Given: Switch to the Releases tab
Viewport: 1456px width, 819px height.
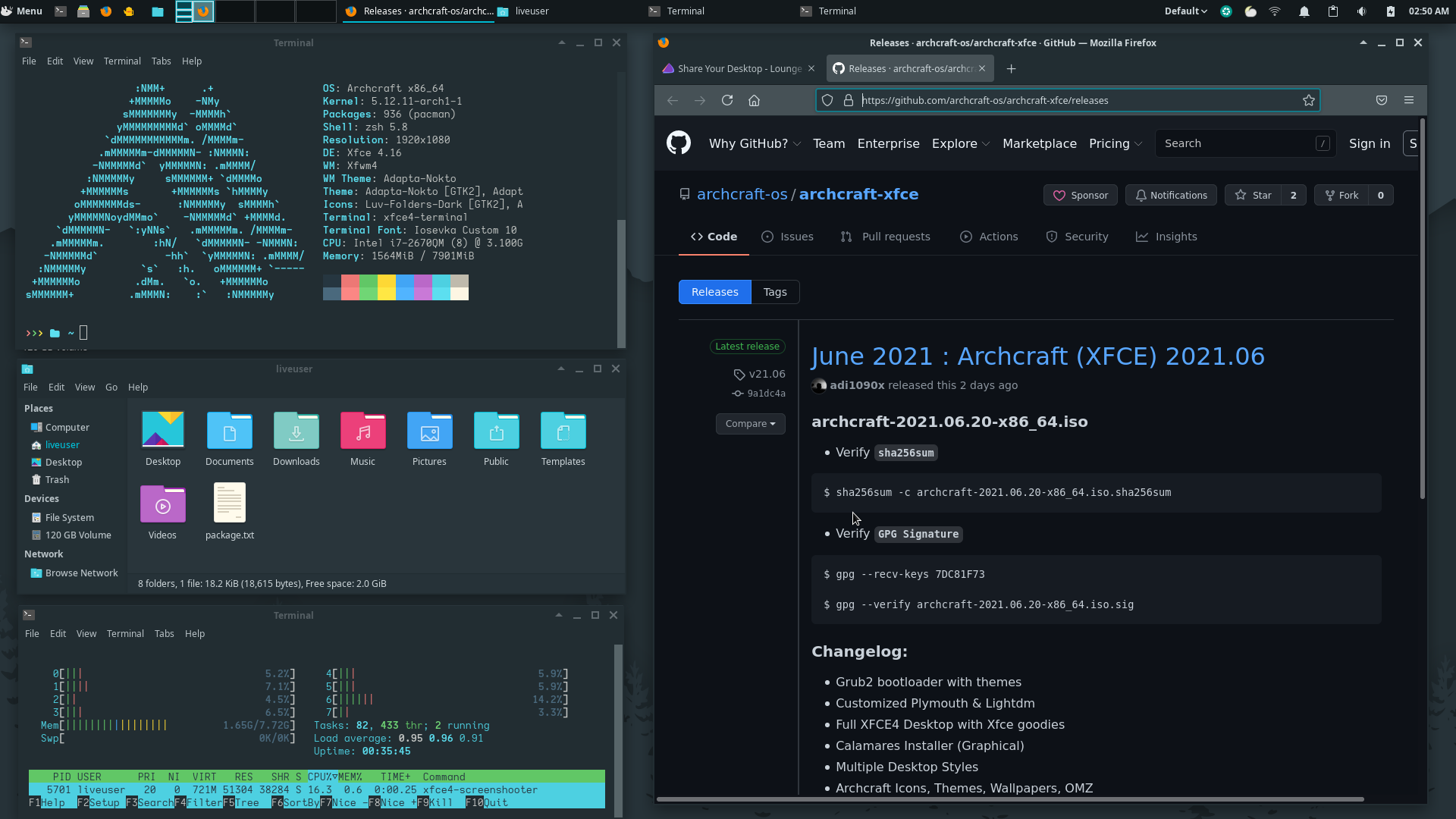Looking at the screenshot, I should coord(715,291).
